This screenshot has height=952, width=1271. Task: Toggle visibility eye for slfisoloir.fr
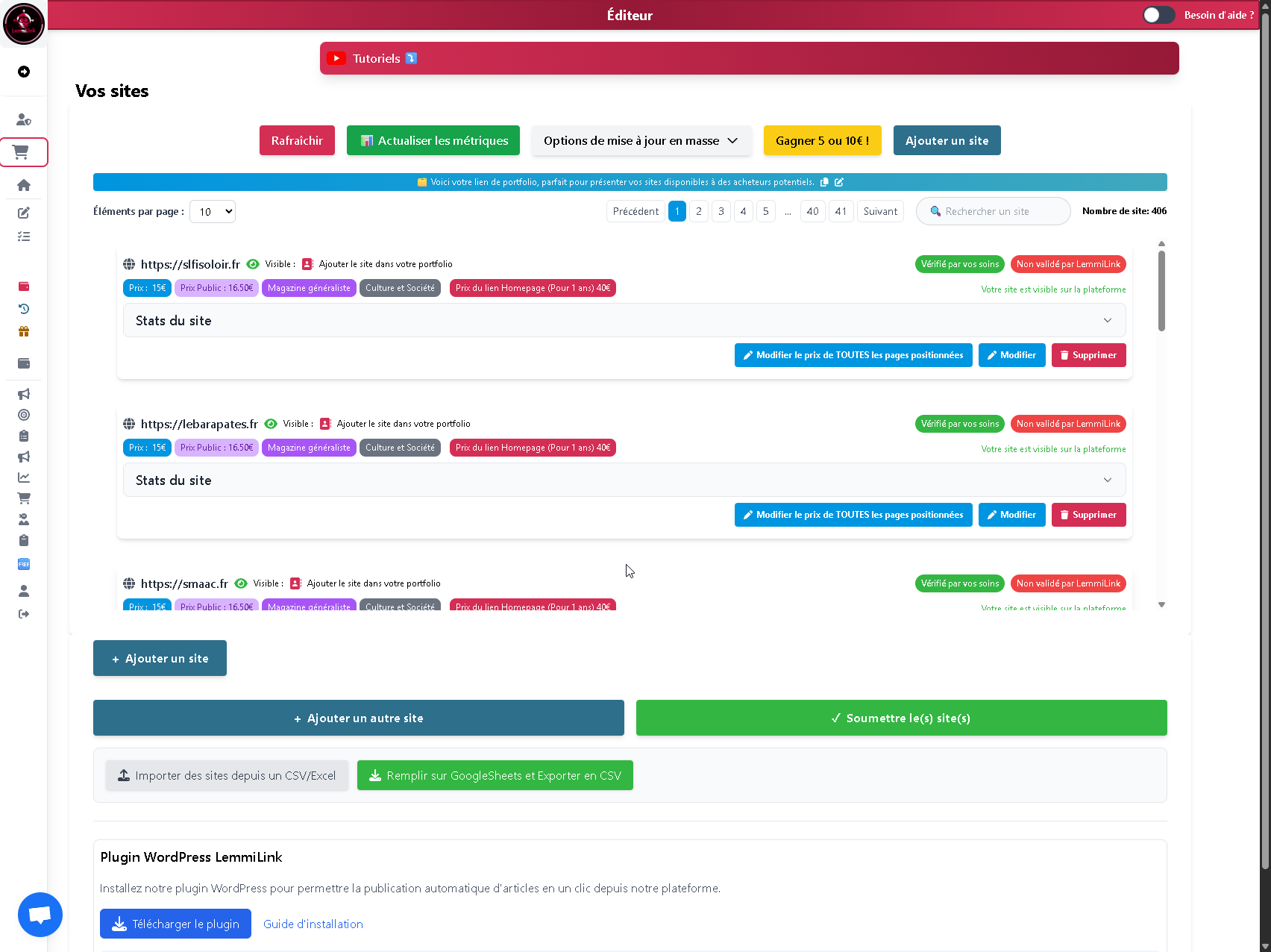point(253,264)
